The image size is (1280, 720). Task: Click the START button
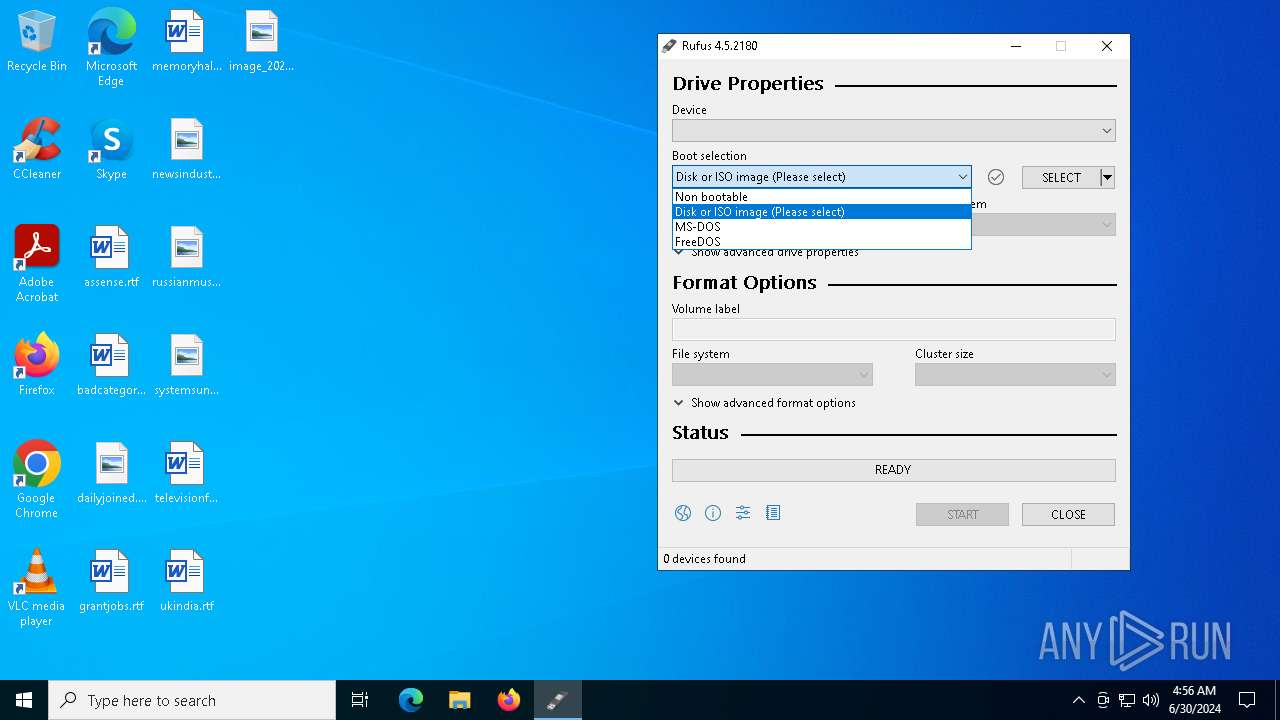click(x=962, y=514)
